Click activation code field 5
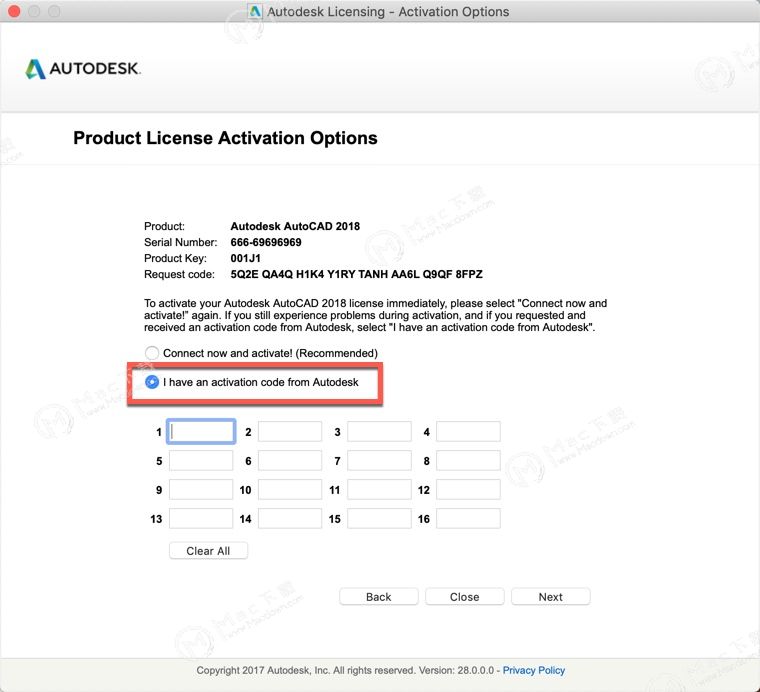 [x=201, y=461]
